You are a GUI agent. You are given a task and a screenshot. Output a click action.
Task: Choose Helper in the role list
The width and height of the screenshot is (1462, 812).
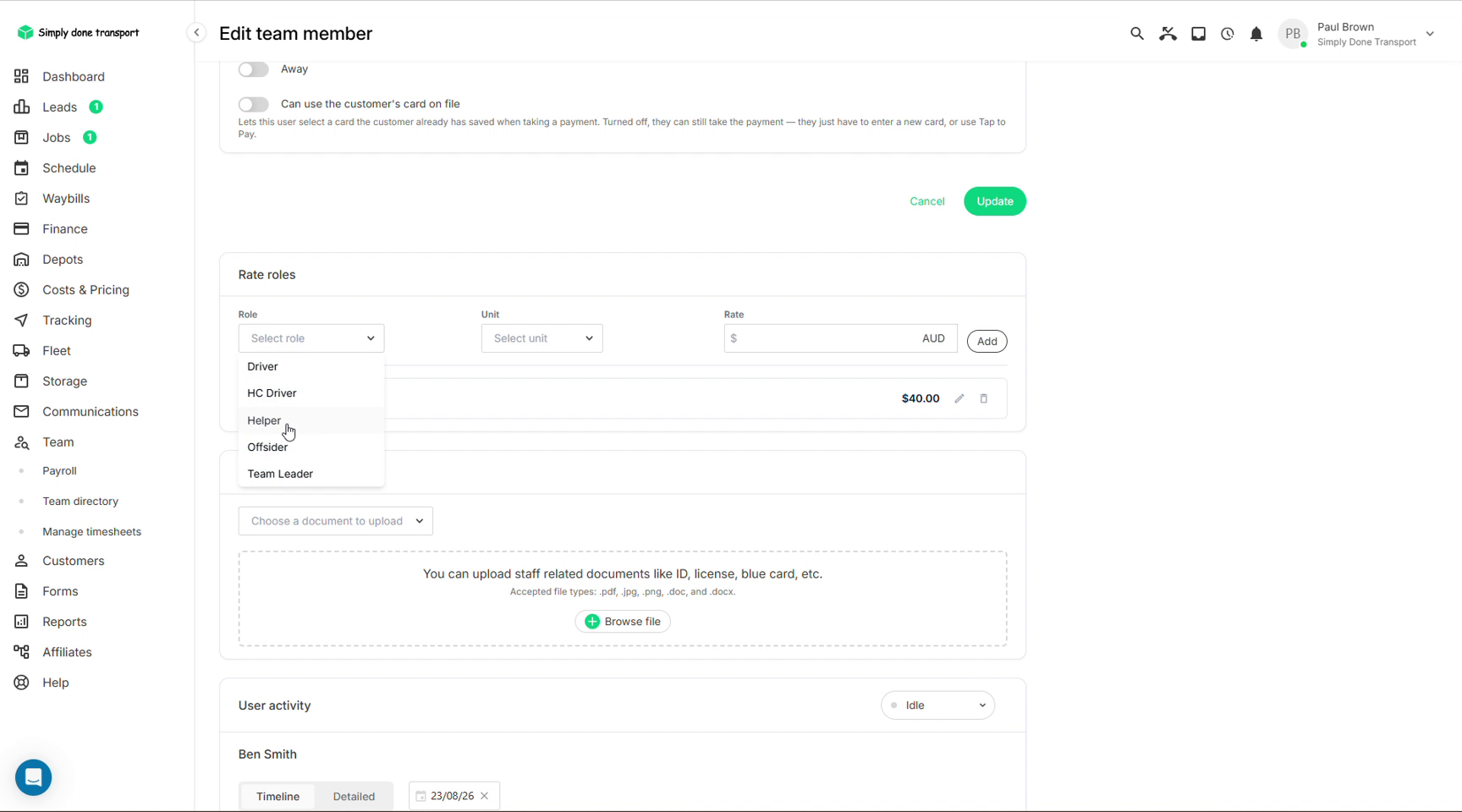tap(311, 420)
